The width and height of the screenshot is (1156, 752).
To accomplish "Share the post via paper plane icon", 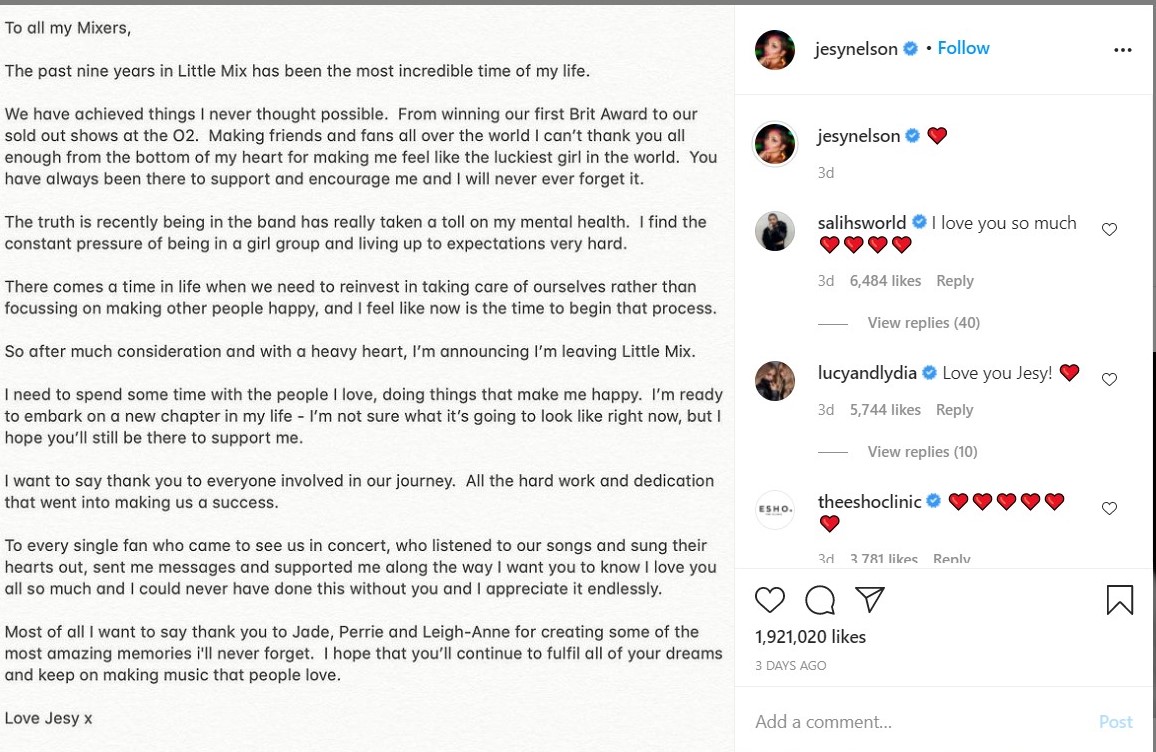I will [x=870, y=599].
